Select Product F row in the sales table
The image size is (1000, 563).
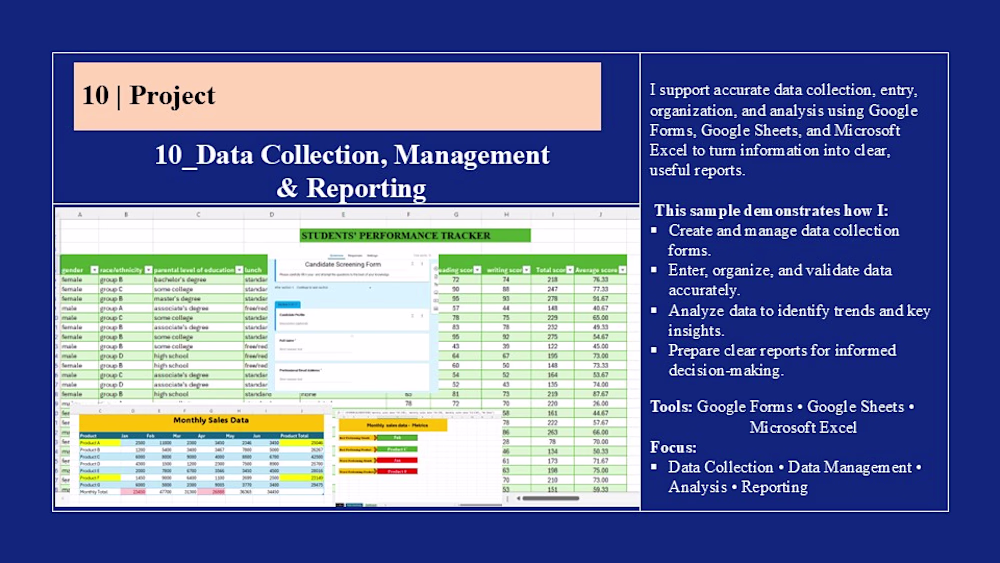(202, 478)
